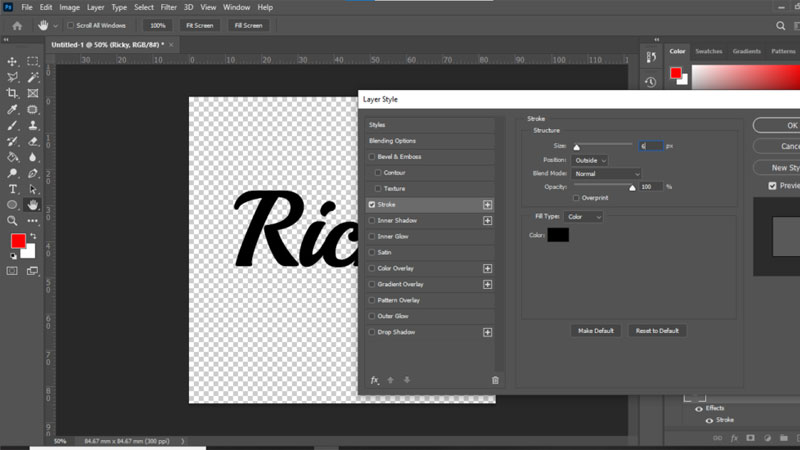
Task: Open the History panel icon
Action: pyautogui.click(x=651, y=82)
